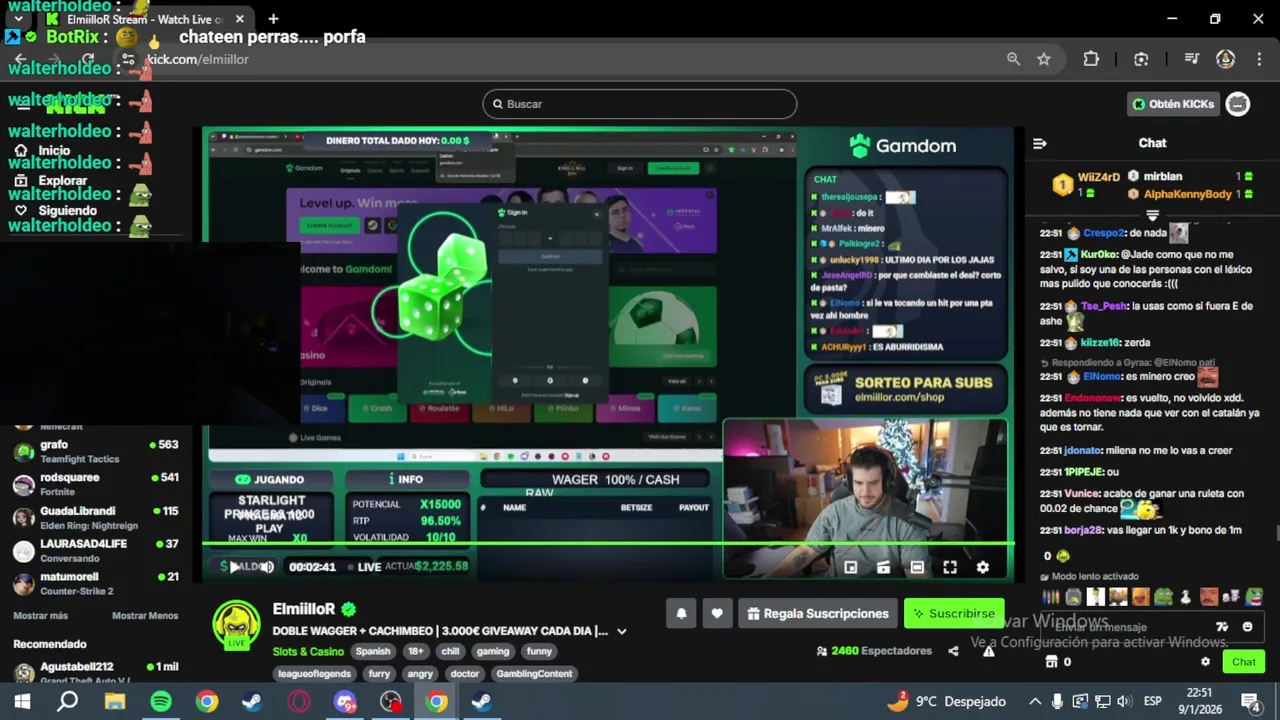Expand the stream title dropdown chevron
This screenshot has width=1280, height=720.
click(x=621, y=631)
